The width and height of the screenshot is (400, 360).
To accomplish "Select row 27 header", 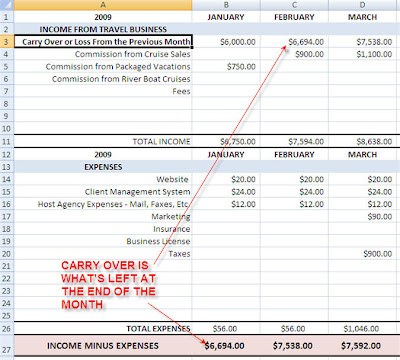I will [7, 346].
